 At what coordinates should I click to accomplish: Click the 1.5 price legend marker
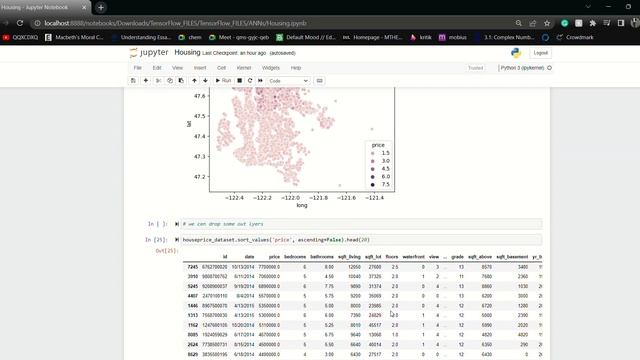373,153
